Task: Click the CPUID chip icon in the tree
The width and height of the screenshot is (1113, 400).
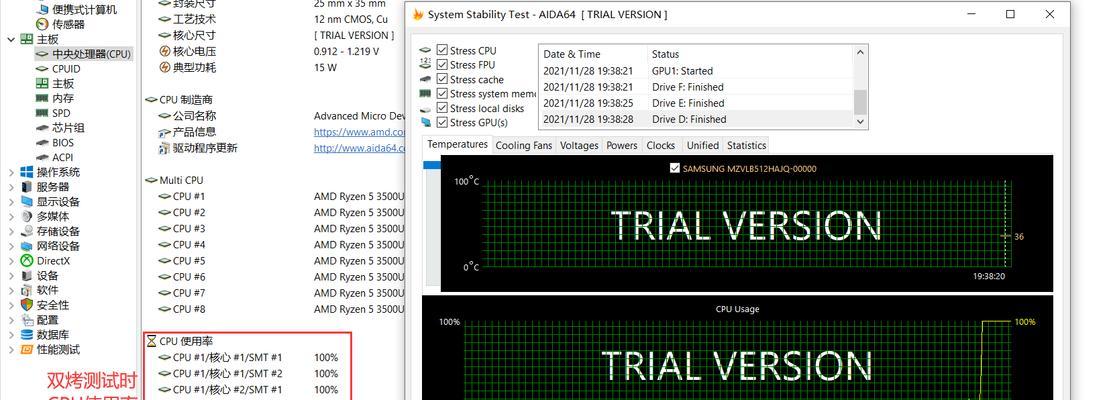Action: coord(42,69)
